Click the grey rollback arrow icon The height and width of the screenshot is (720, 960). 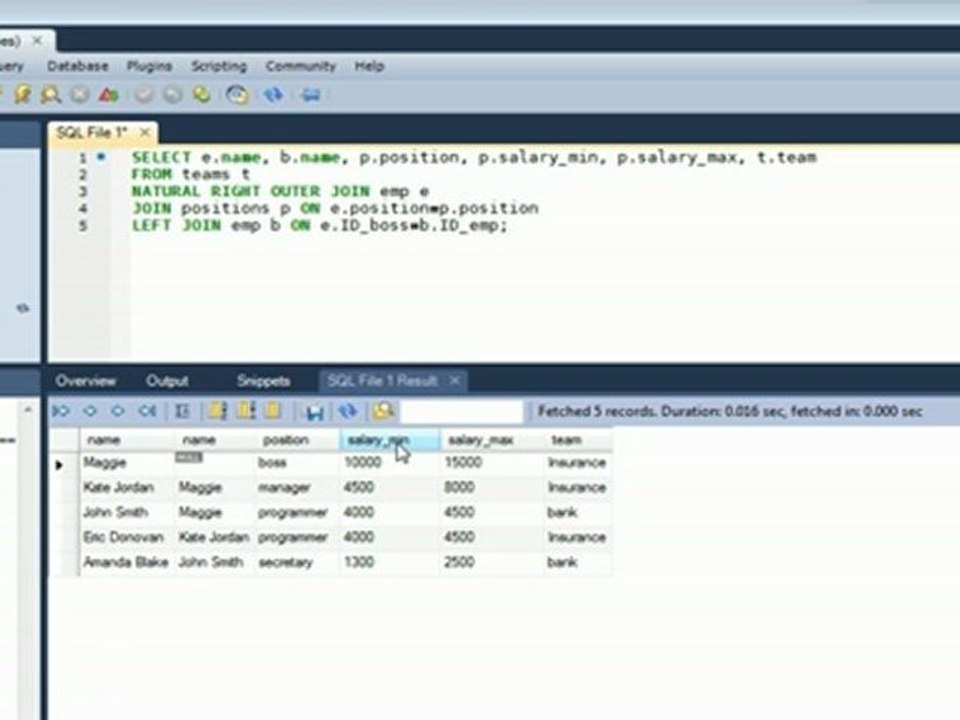pos(173,95)
